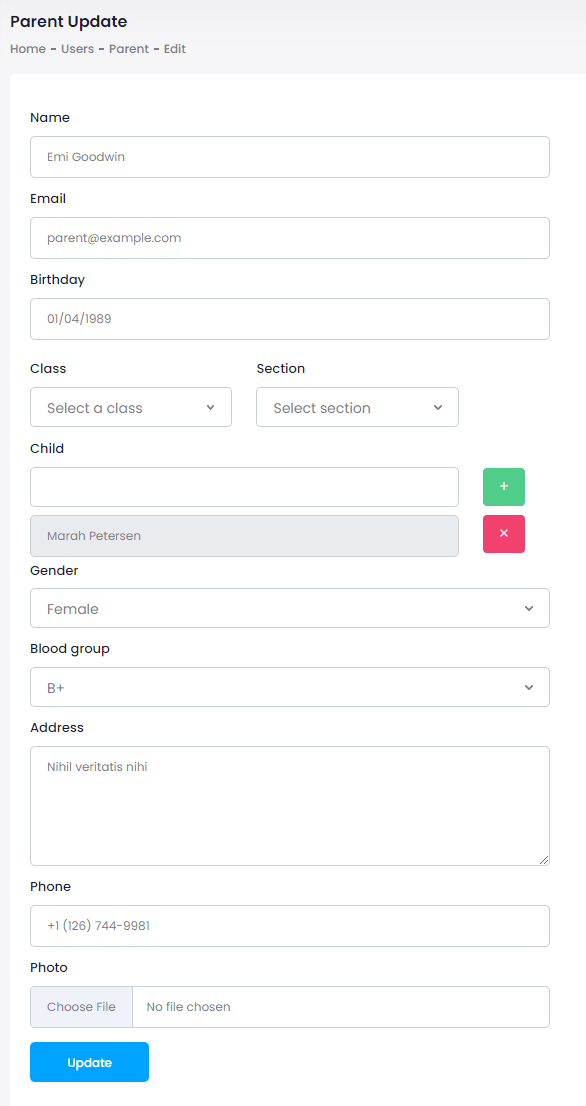Click the Section dropdown chevron arrow
Image resolution: width=586 pixels, height=1106 pixels.
pyautogui.click(x=437, y=408)
